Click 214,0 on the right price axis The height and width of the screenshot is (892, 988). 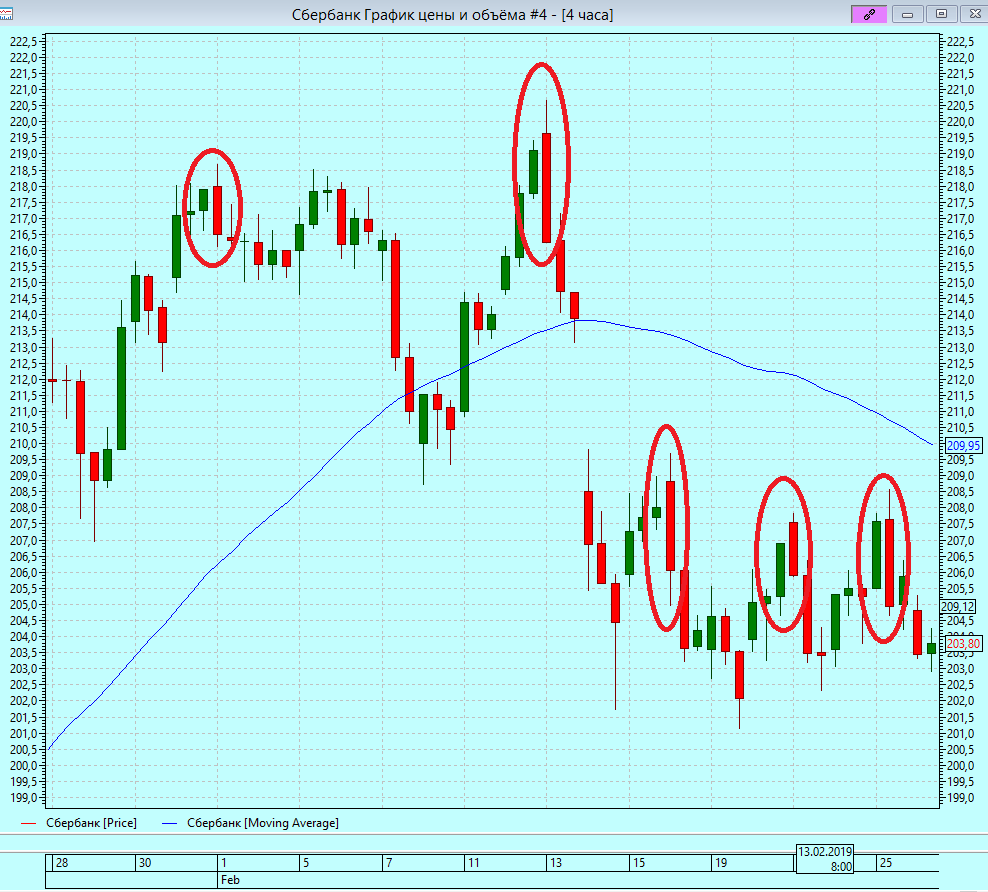[x=961, y=315]
